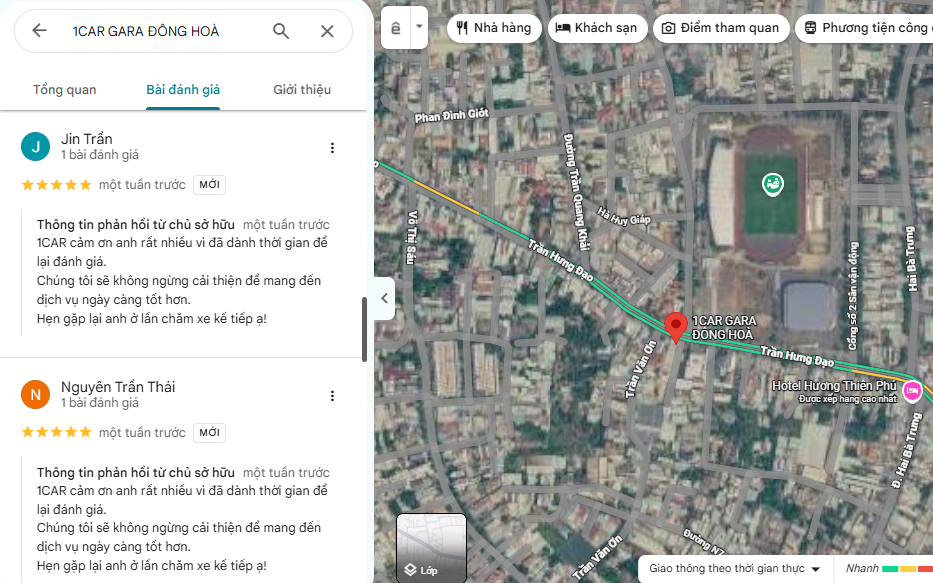Click Phan Đình Giót street label
933x583 pixels.
452,115
